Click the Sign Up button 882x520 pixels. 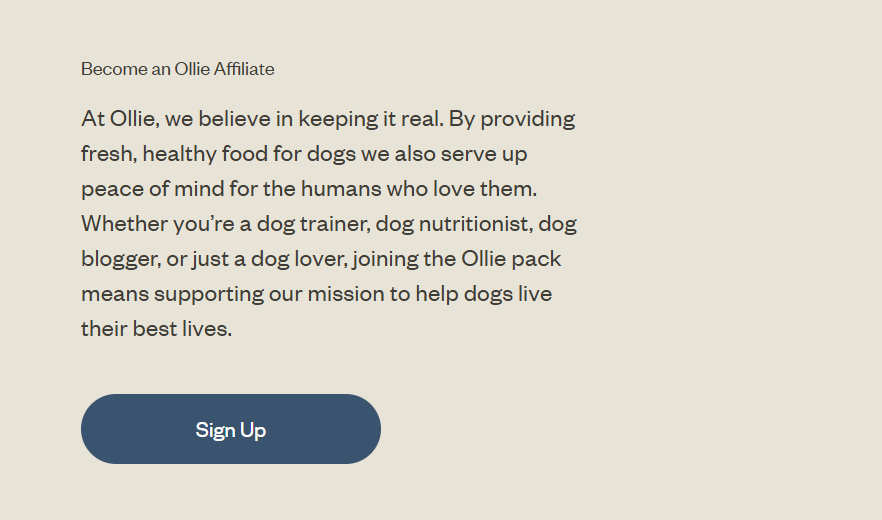pyautogui.click(x=231, y=429)
